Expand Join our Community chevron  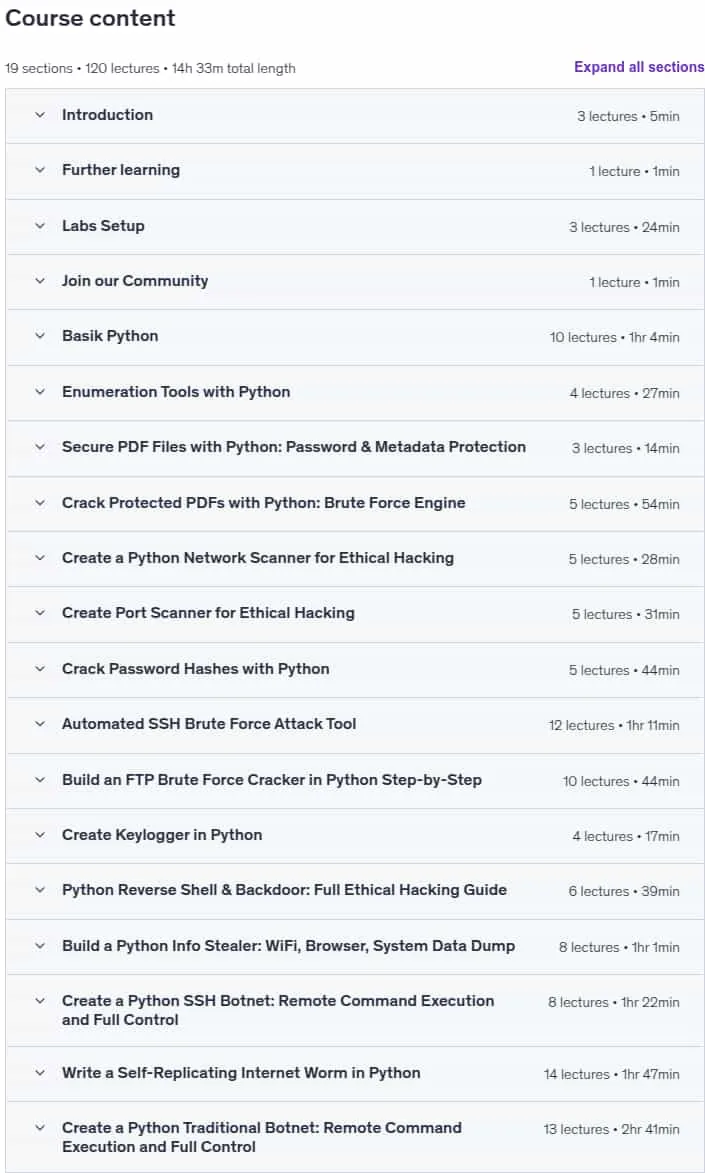pos(40,281)
